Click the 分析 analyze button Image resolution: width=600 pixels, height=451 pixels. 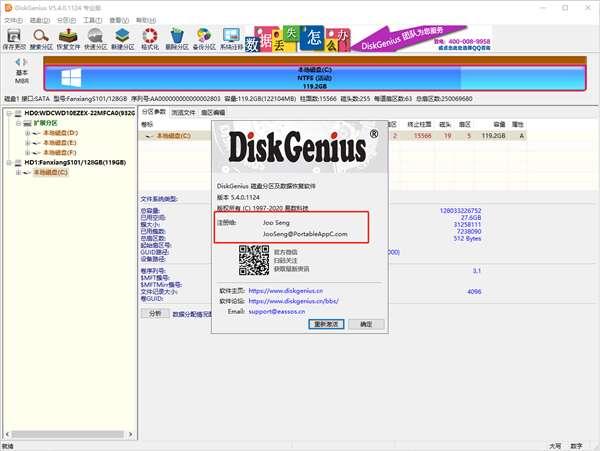(155, 314)
